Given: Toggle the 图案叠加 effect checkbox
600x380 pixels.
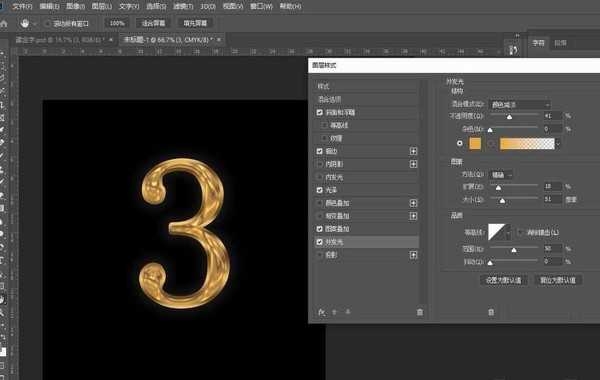Looking at the screenshot, I should coord(320,229).
